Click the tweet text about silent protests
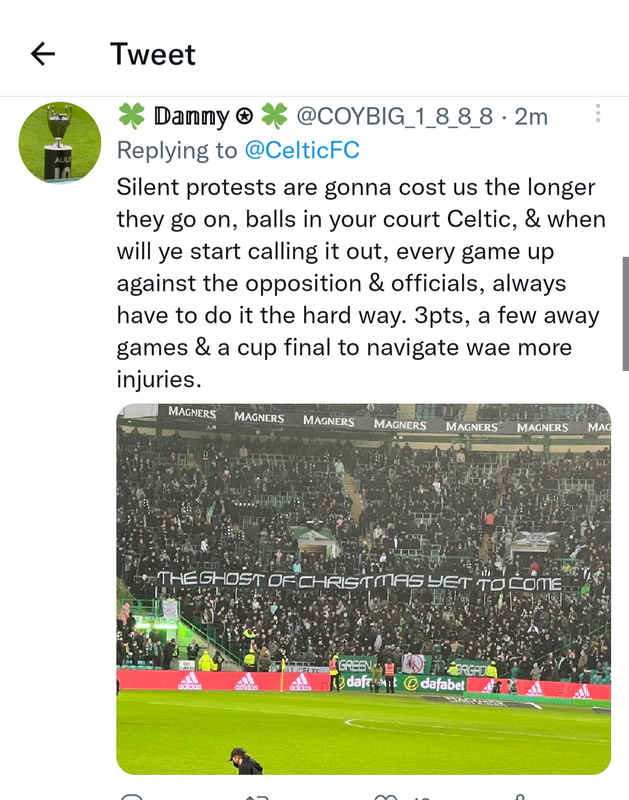The width and height of the screenshot is (629, 800). coord(361,283)
